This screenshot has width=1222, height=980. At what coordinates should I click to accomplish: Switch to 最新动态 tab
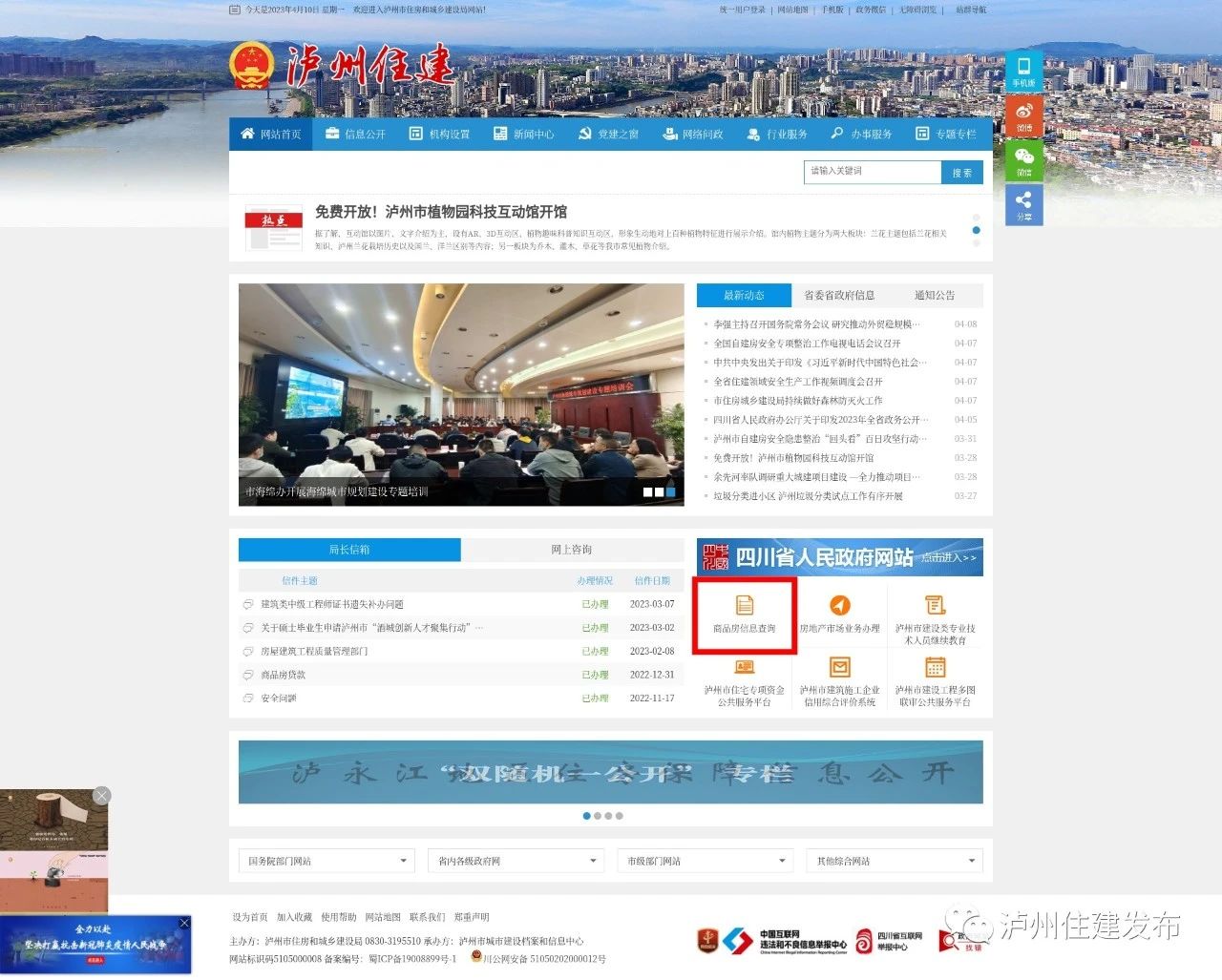(743, 295)
